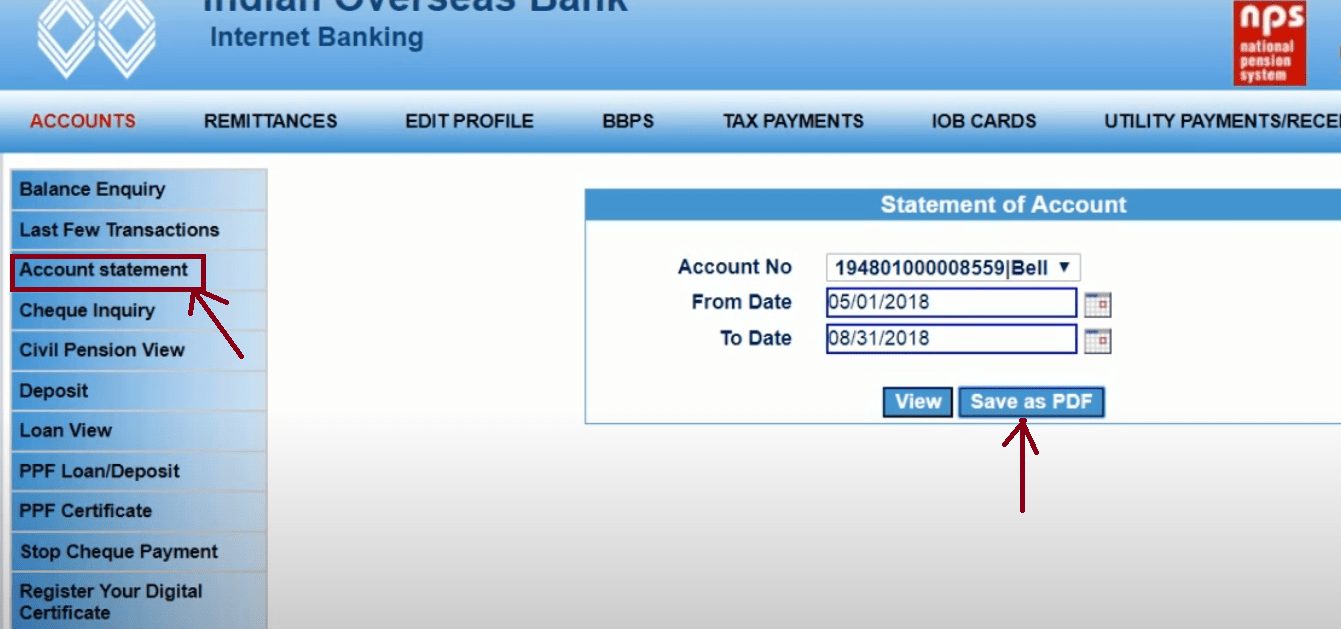The width and height of the screenshot is (1341, 629).
Task: Open the Deposit section
Action: (52, 390)
